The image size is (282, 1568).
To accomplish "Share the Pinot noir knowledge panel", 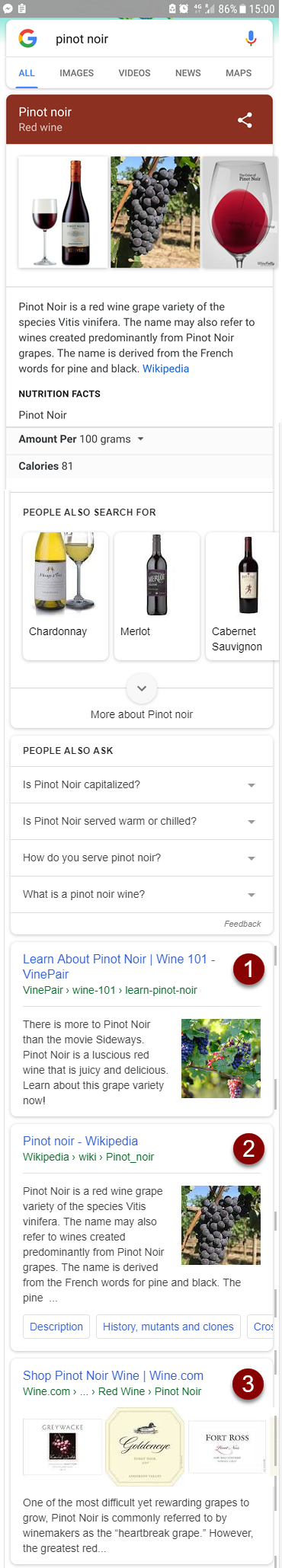I will coord(245,120).
